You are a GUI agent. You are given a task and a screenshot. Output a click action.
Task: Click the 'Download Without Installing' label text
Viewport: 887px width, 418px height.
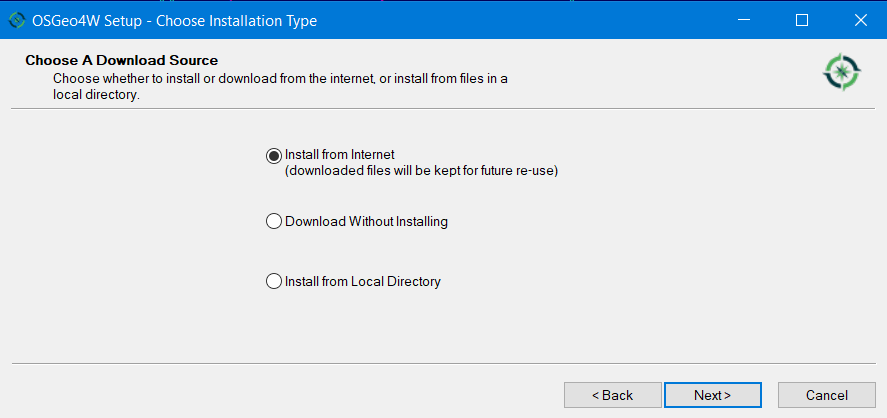pyautogui.click(x=366, y=222)
